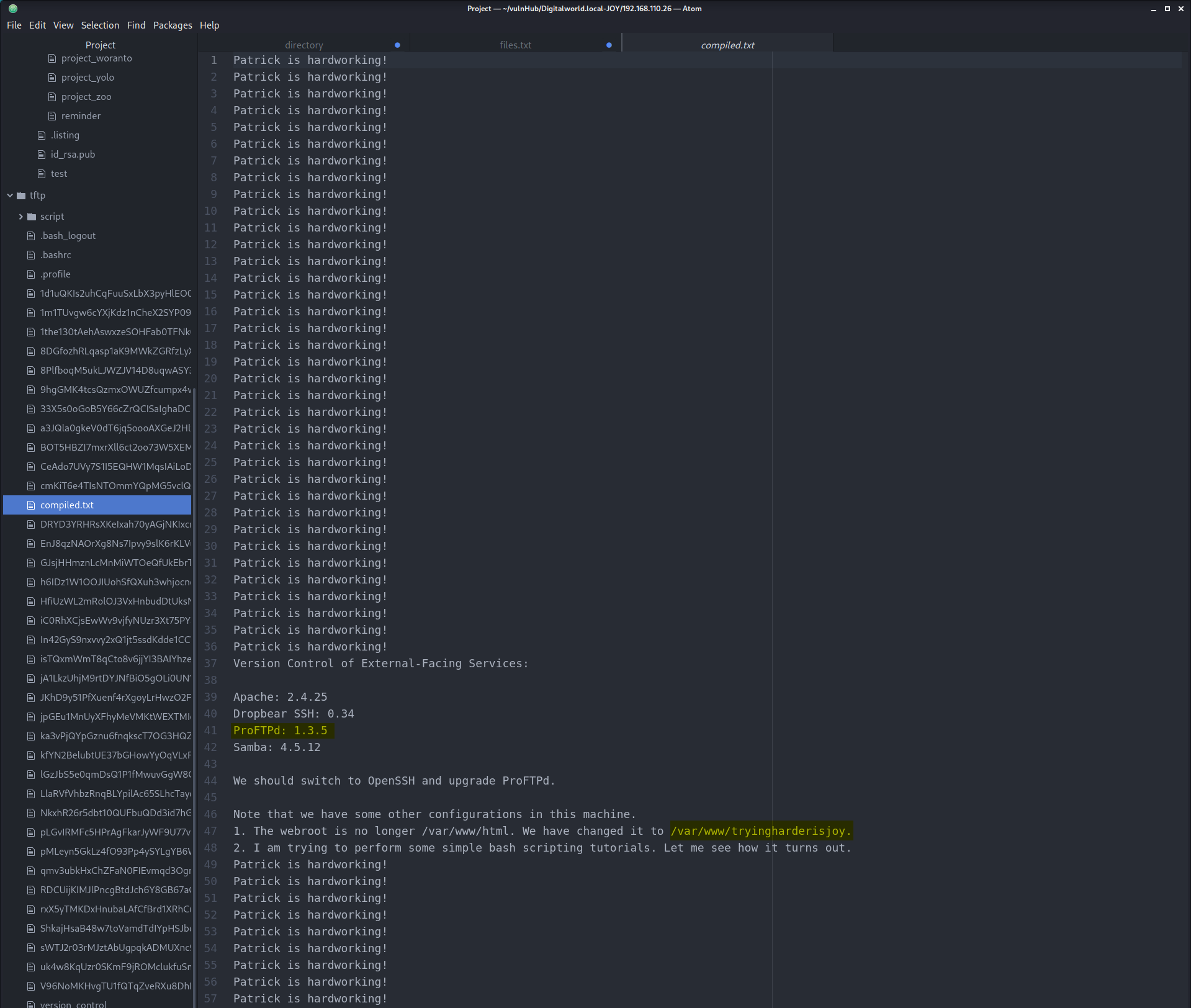This screenshot has width=1191, height=1008.
Task: Open project_zoo file
Action: tap(86, 97)
